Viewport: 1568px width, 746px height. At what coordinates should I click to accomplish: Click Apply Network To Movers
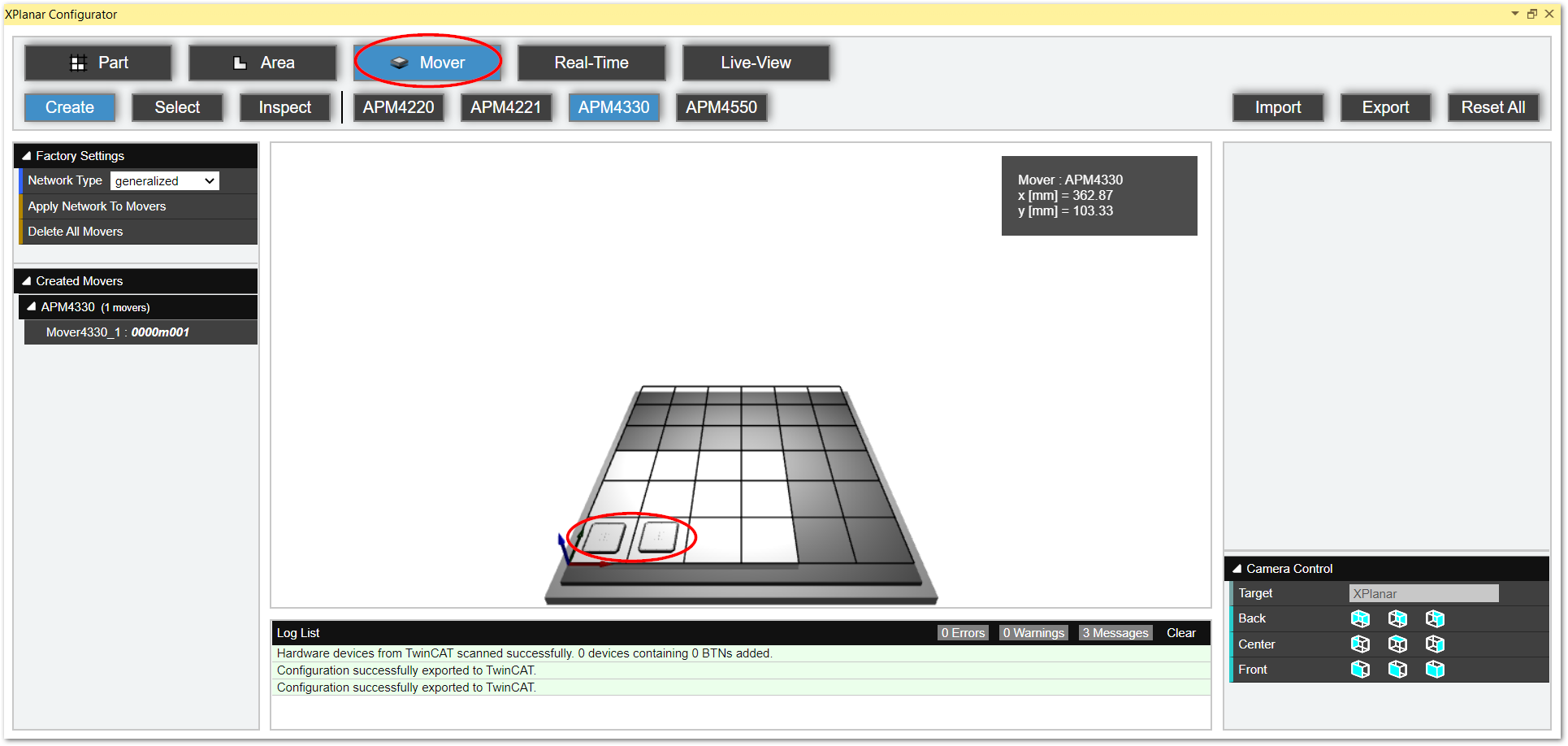138,206
